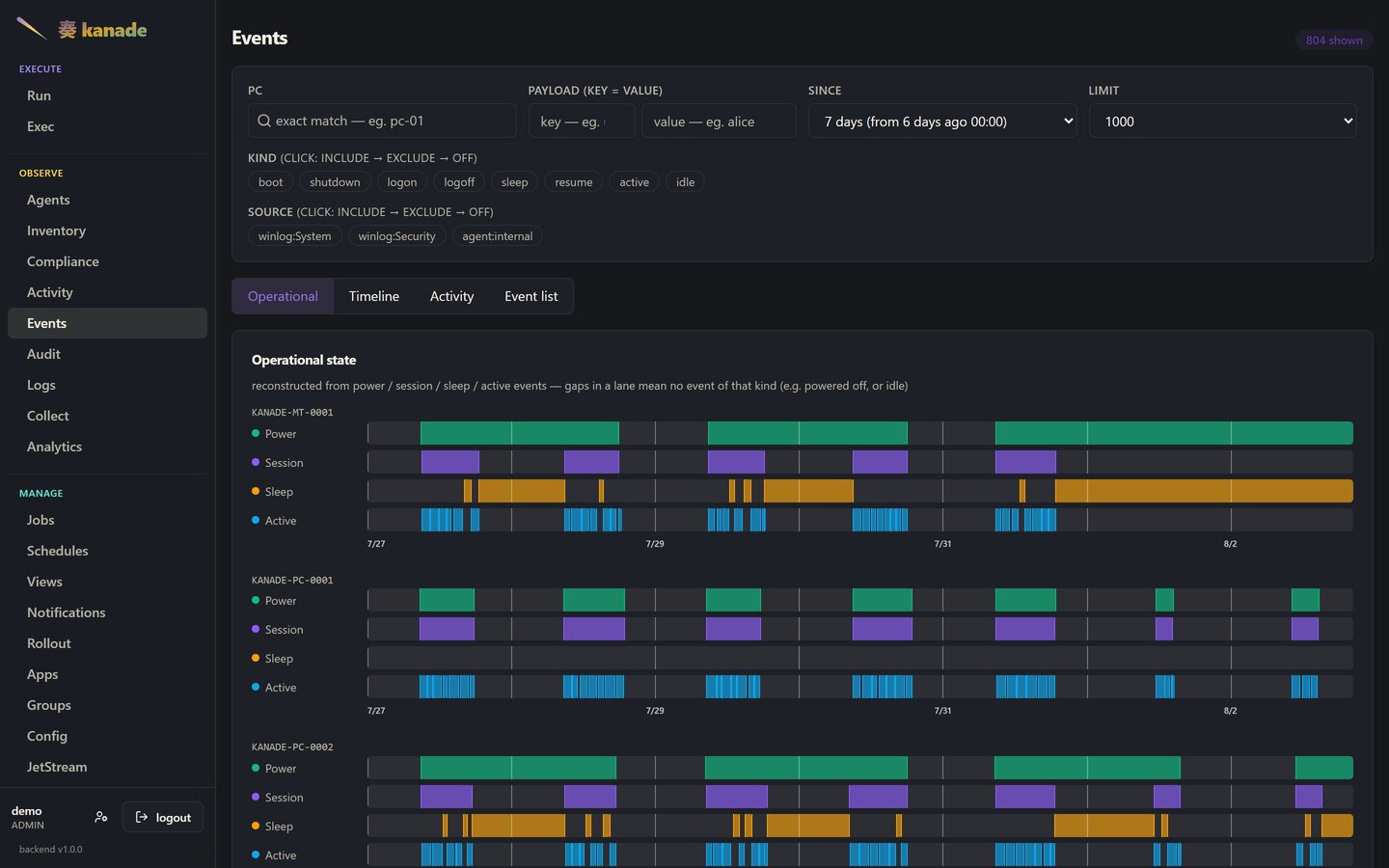1389x868 pixels.
Task: Toggle the idle kind filter chip
Action: (685, 182)
